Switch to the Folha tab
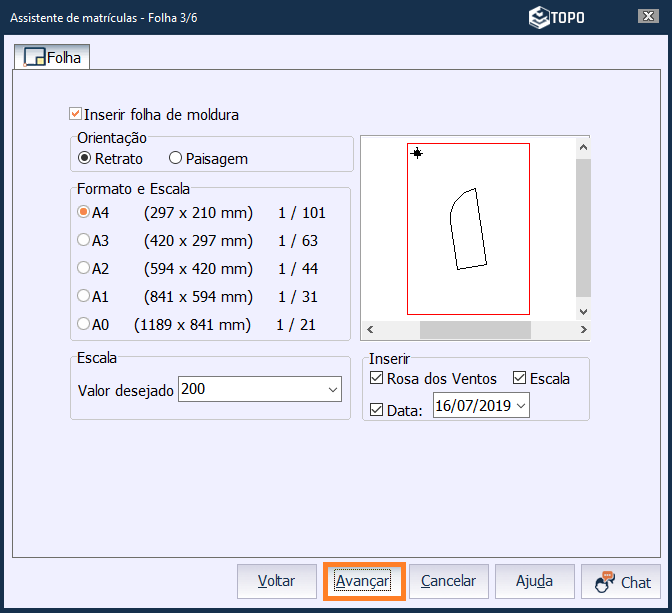The height and width of the screenshot is (613, 672). pyautogui.click(x=50, y=58)
